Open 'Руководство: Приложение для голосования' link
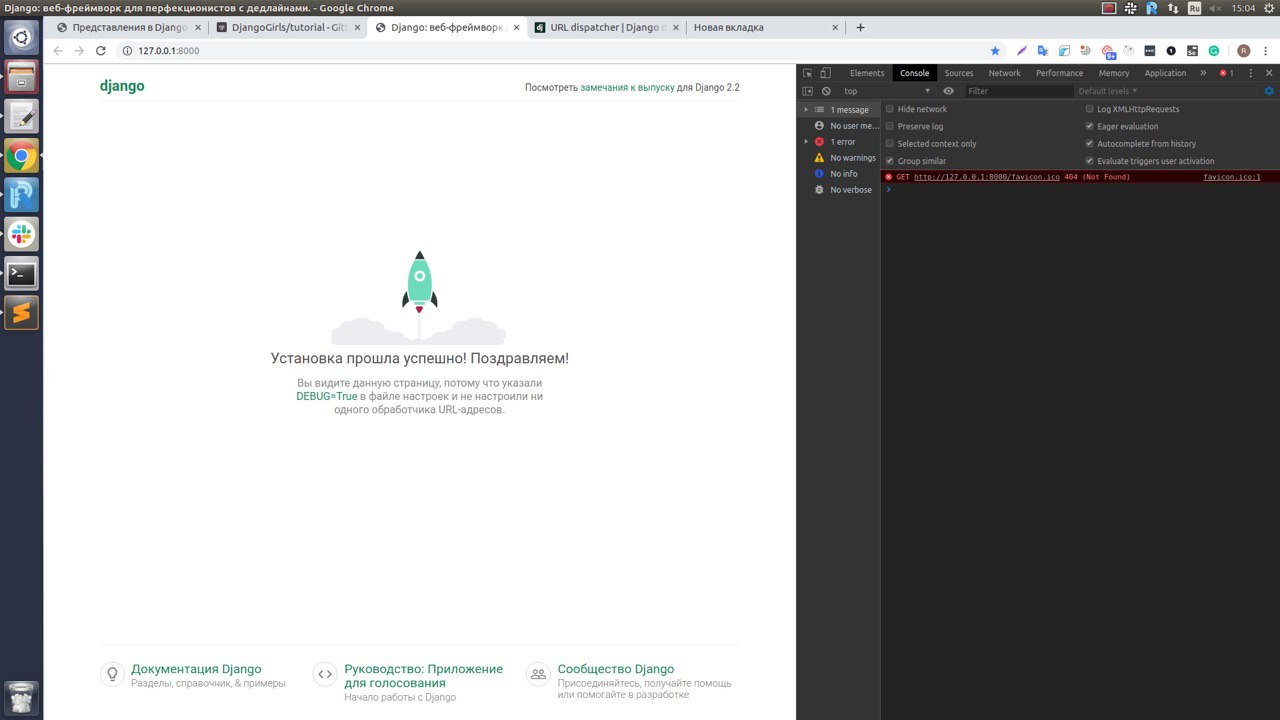Screen dimensions: 1280x720 pyautogui.click(x=423, y=676)
